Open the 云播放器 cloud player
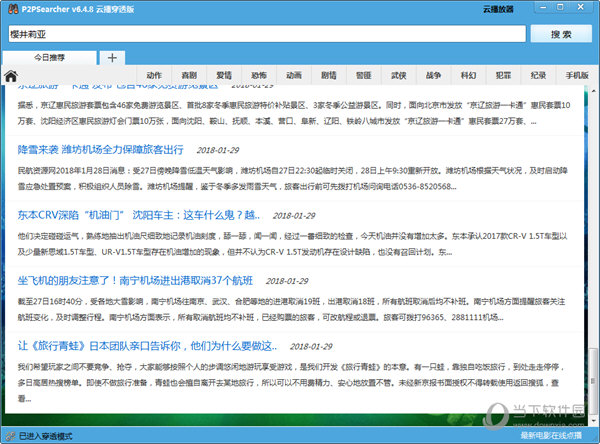The height and width of the screenshot is (444, 600). (x=498, y=9)
